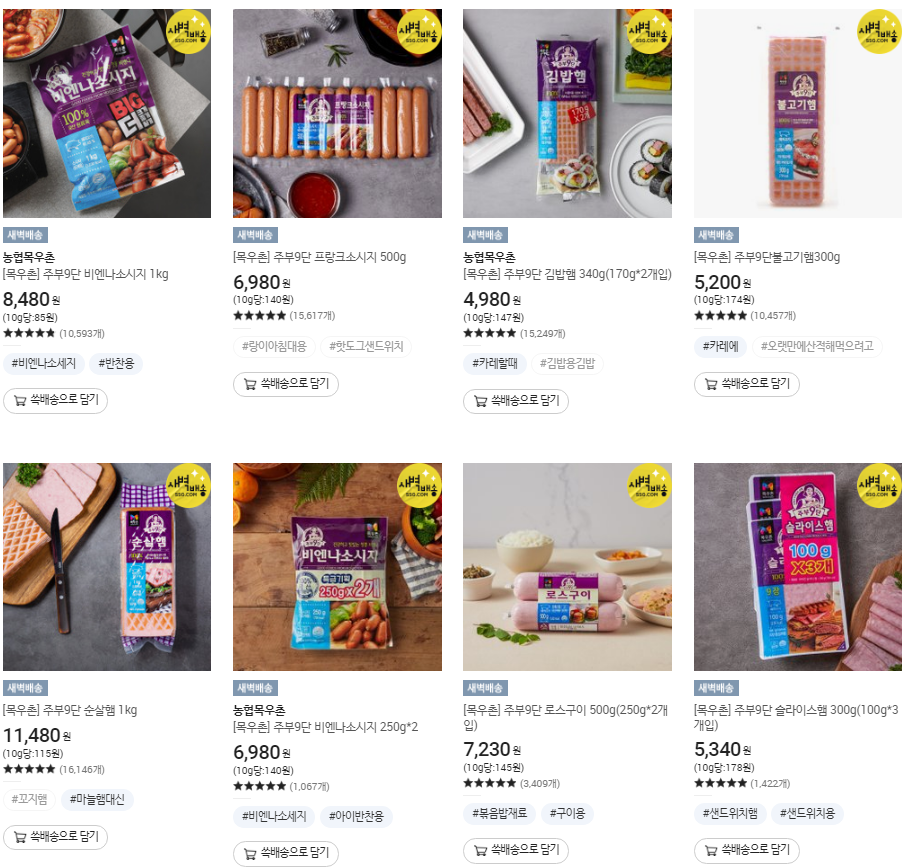
Task: View the 김밥햄 product image
Action: pos(567,113)
